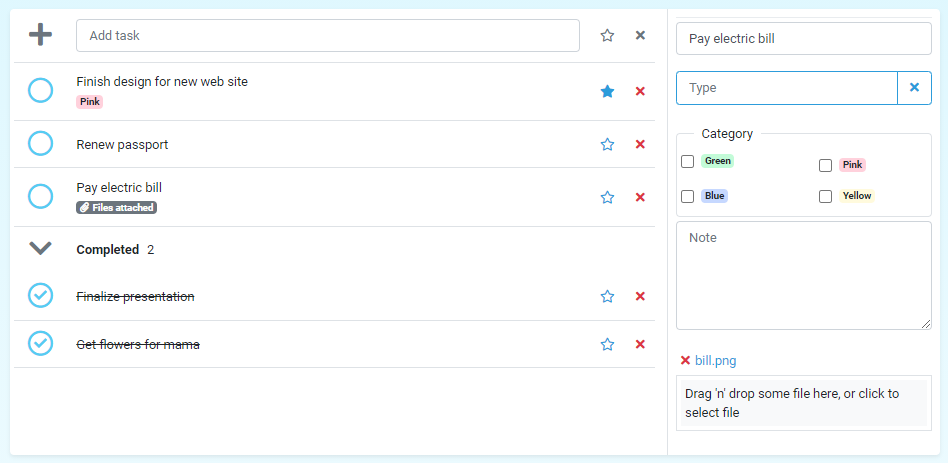Screen dimensions: 948x463
Task: Star the Renew passport task
Action: point(607,144)
